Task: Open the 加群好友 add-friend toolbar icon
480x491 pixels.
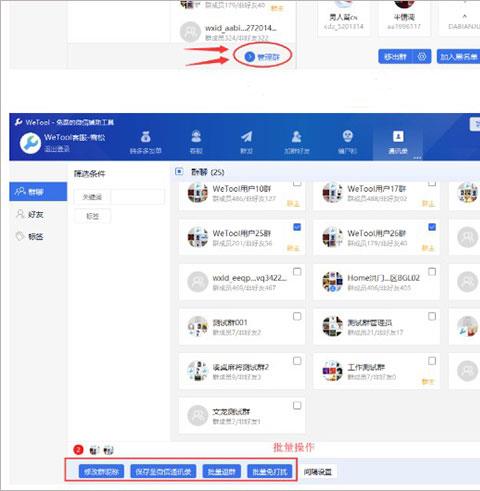Action: 296,137
